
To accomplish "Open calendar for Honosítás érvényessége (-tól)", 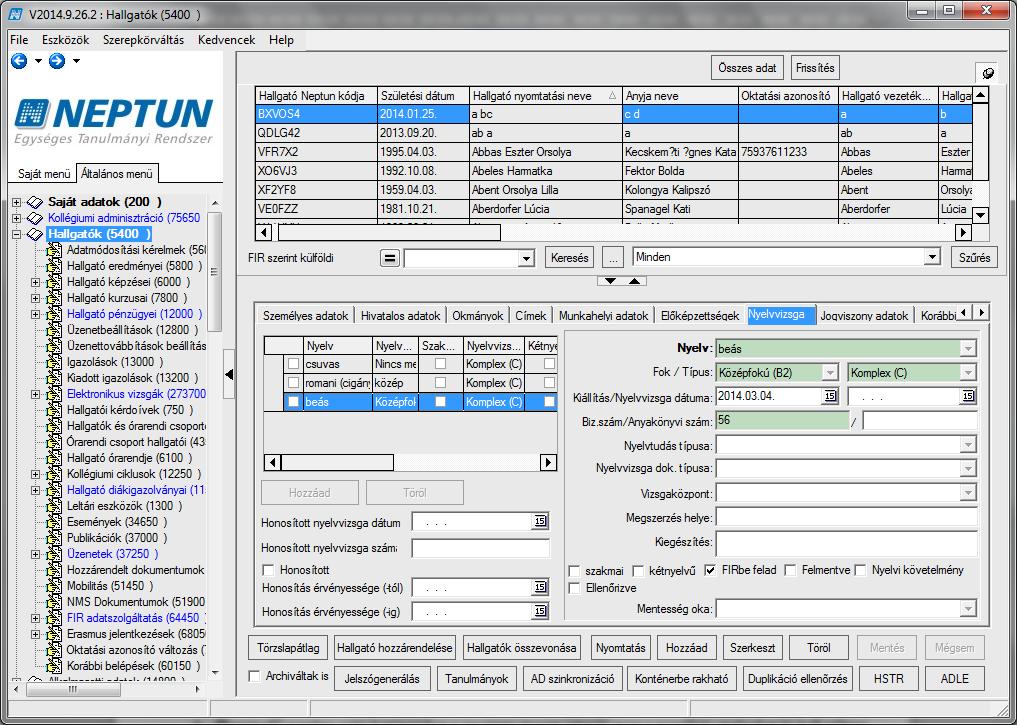I will pos(540,588).
